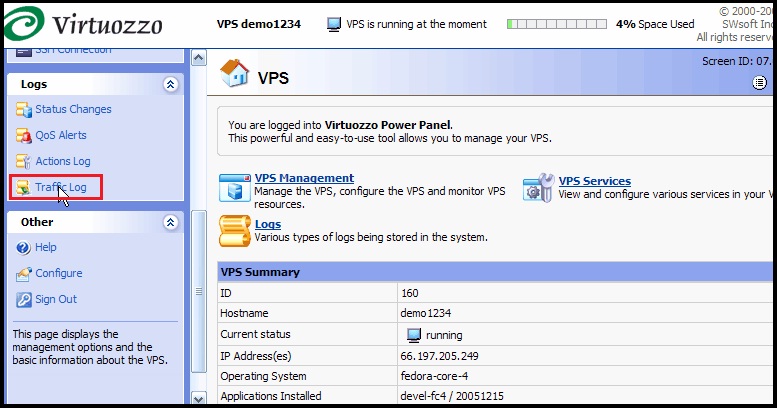The image size is (777, 408).
Task: Click the Status Changes log icon
Action: coord(23,109)
